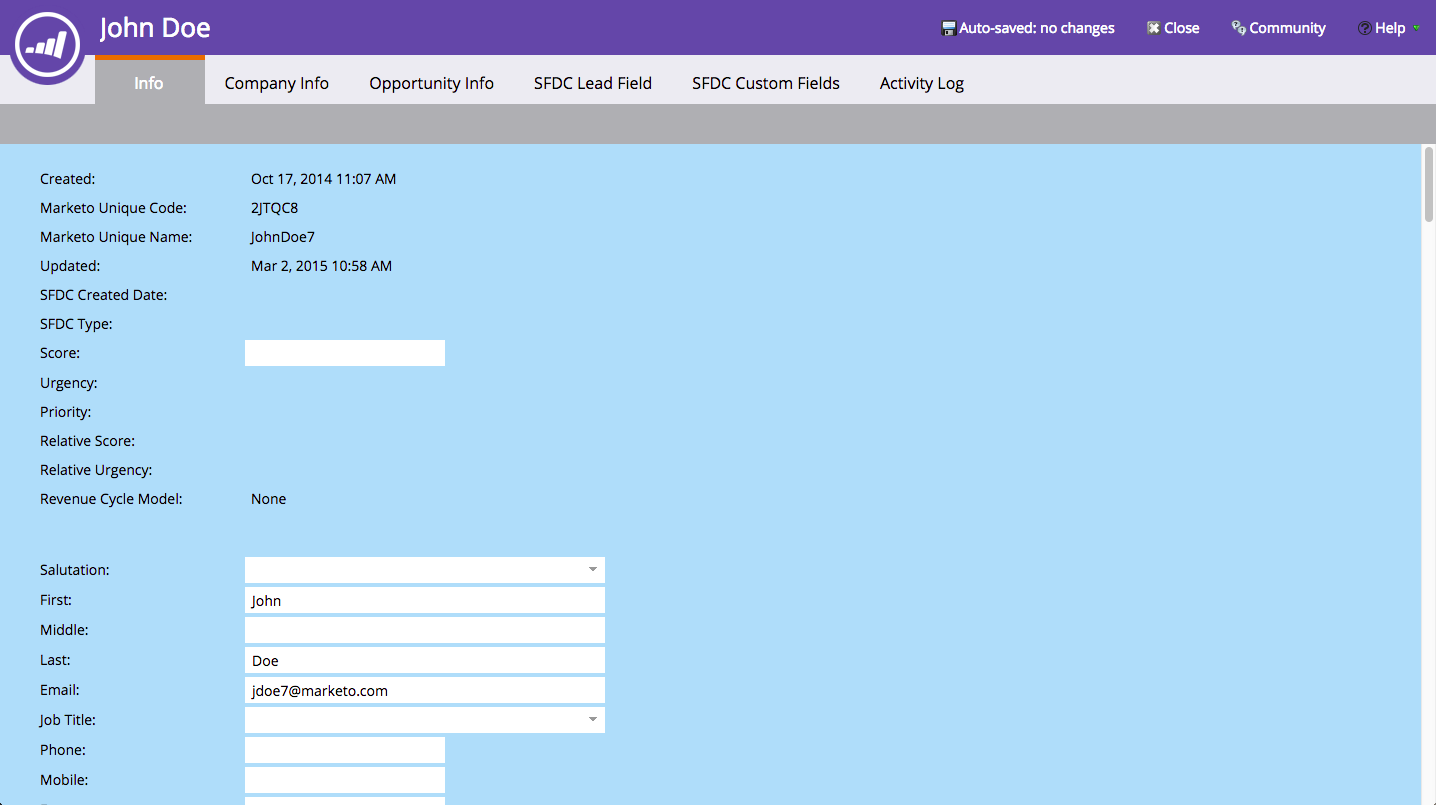Click the Relative Score label
This screenshot has width=1436, height=805.
[87, 441]
